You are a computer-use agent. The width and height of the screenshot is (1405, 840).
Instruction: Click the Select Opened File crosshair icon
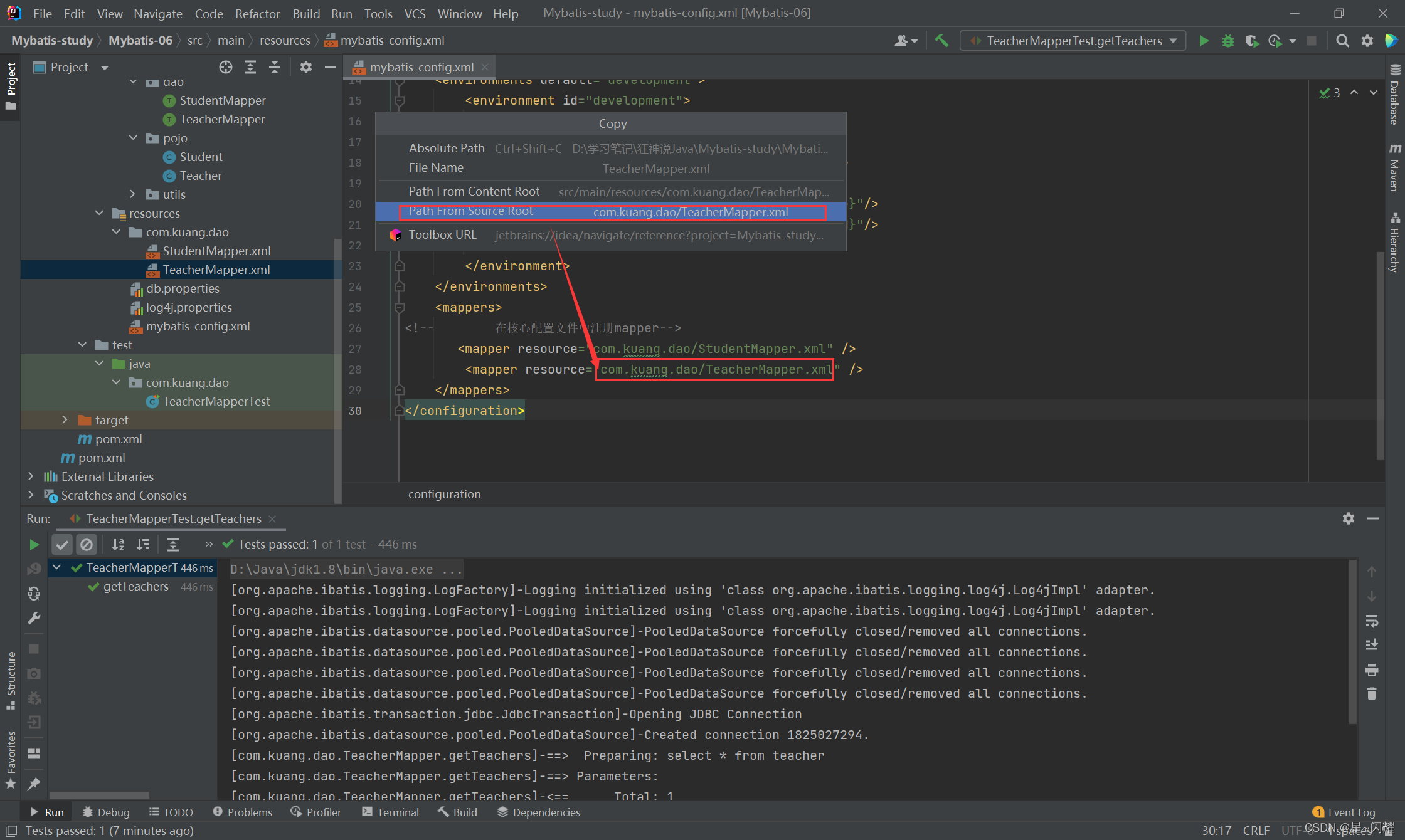(x=225, y=67)
